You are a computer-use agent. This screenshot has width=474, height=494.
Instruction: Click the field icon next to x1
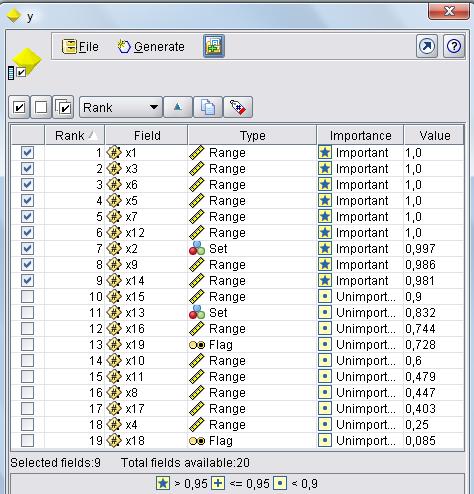tap(114, 153)
